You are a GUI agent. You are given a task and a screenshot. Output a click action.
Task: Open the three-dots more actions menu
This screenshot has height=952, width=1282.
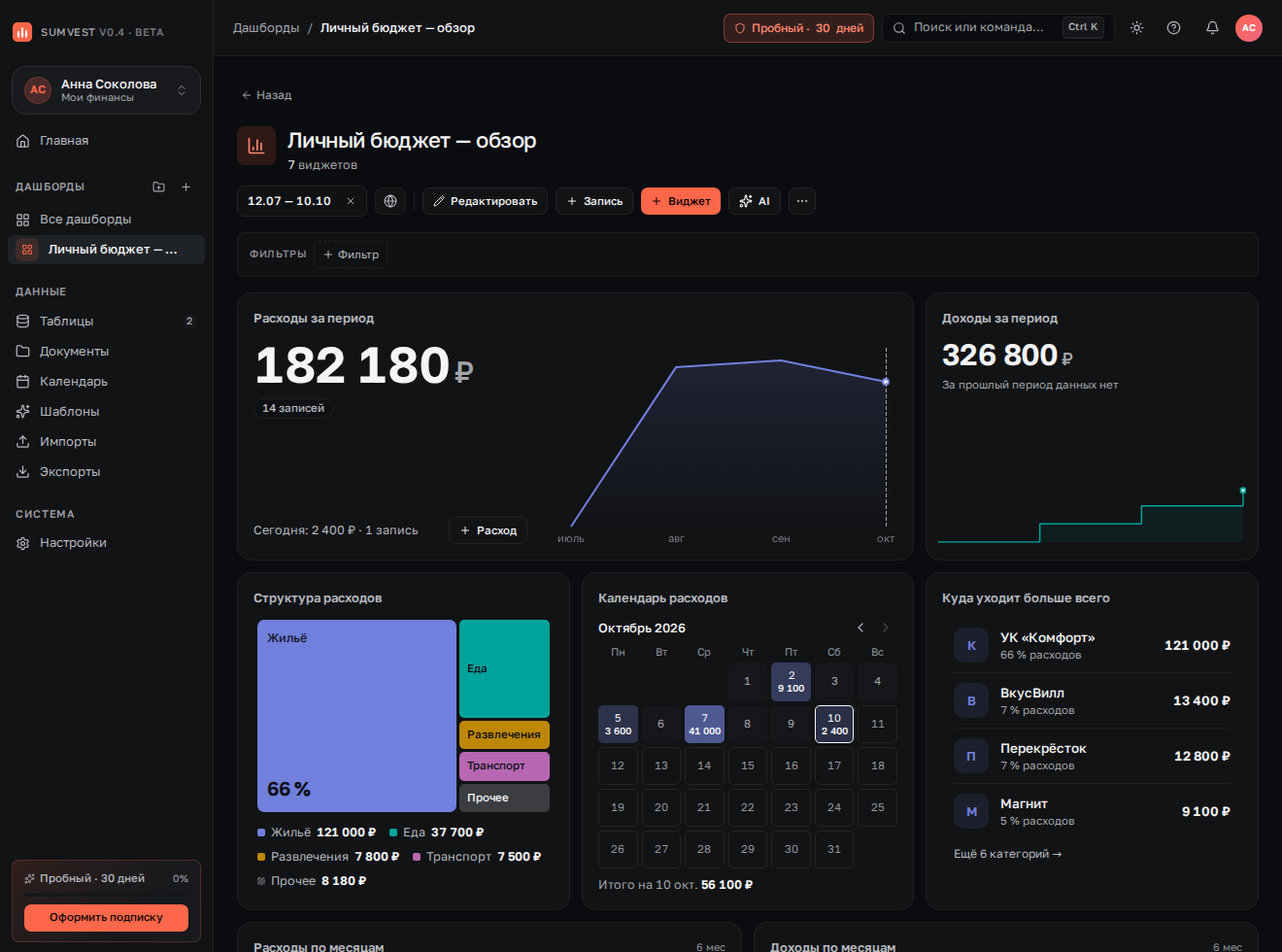click(801, 201)
